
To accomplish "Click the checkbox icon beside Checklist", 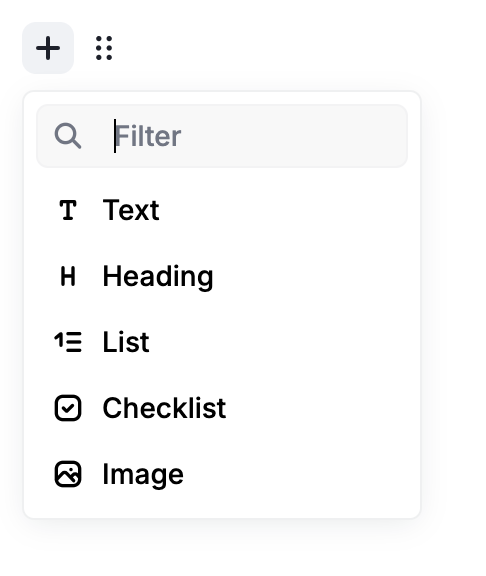I will (x=68, y=408).
